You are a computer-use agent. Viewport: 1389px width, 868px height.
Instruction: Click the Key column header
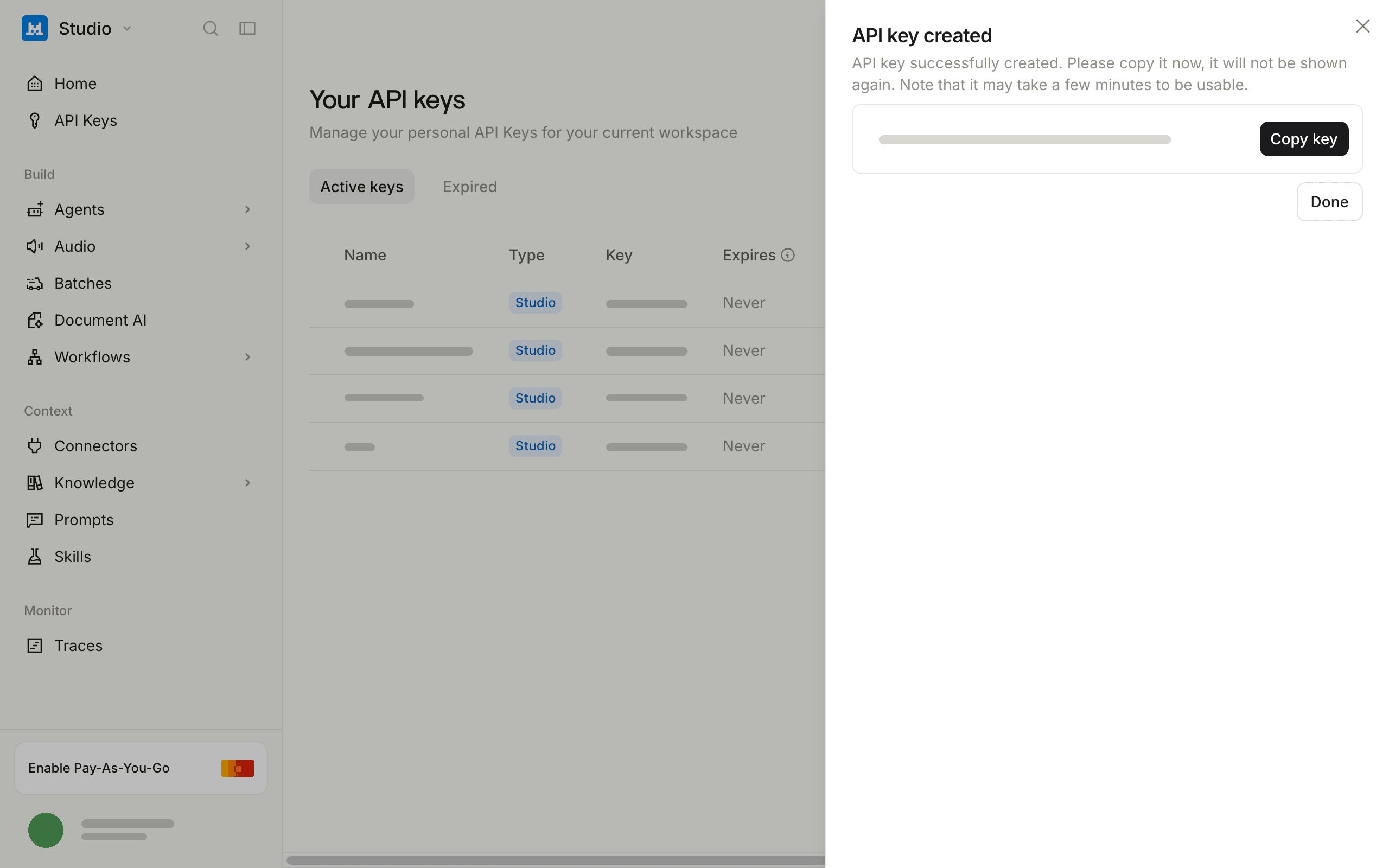(619, 256)
